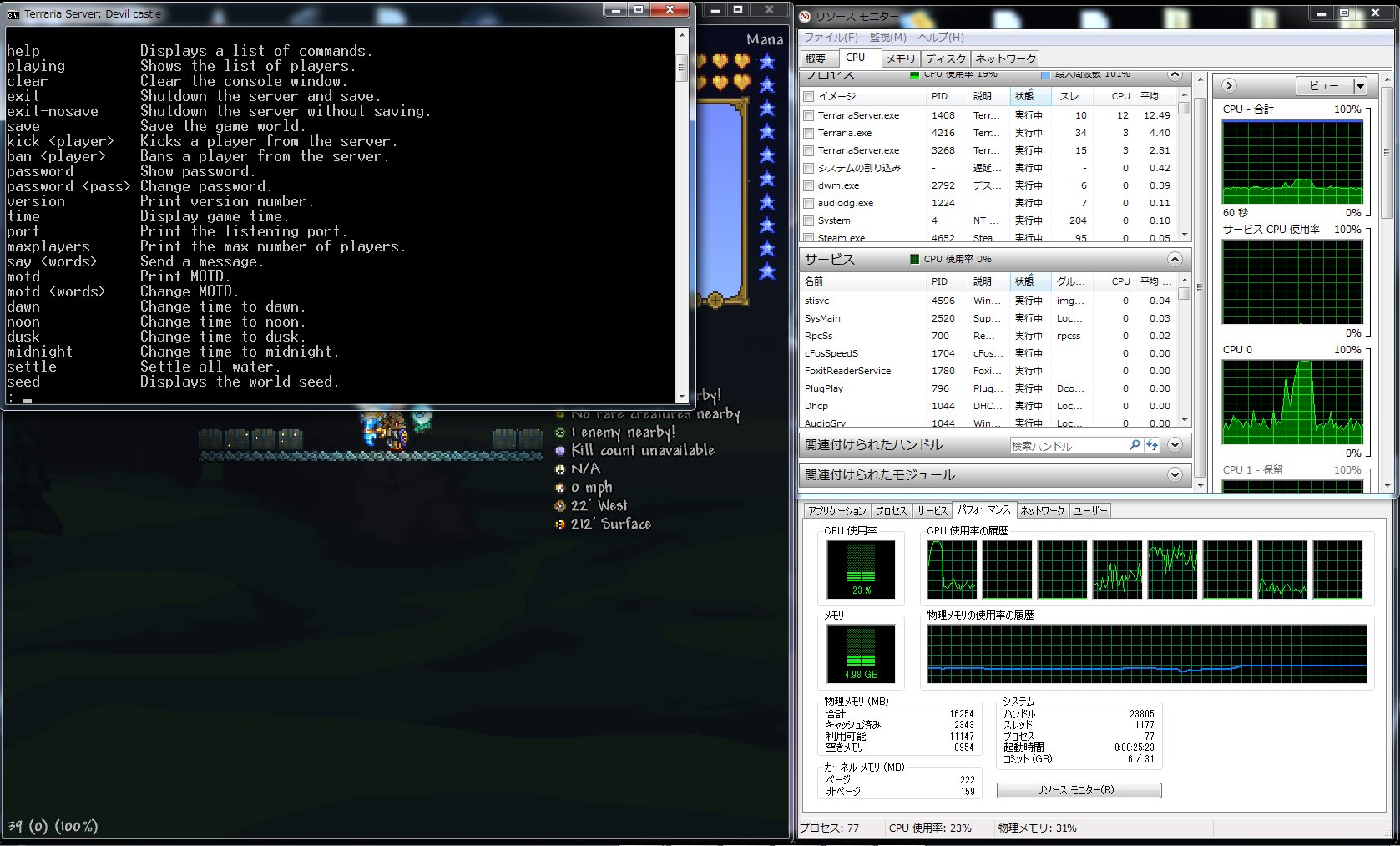1400x846 pixels.
Task: Switch to the ディスク tab
Action: [946, 58]
